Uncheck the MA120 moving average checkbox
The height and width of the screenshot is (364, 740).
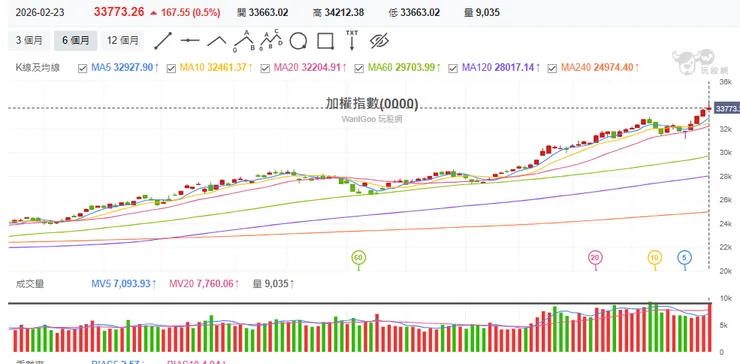453,68
